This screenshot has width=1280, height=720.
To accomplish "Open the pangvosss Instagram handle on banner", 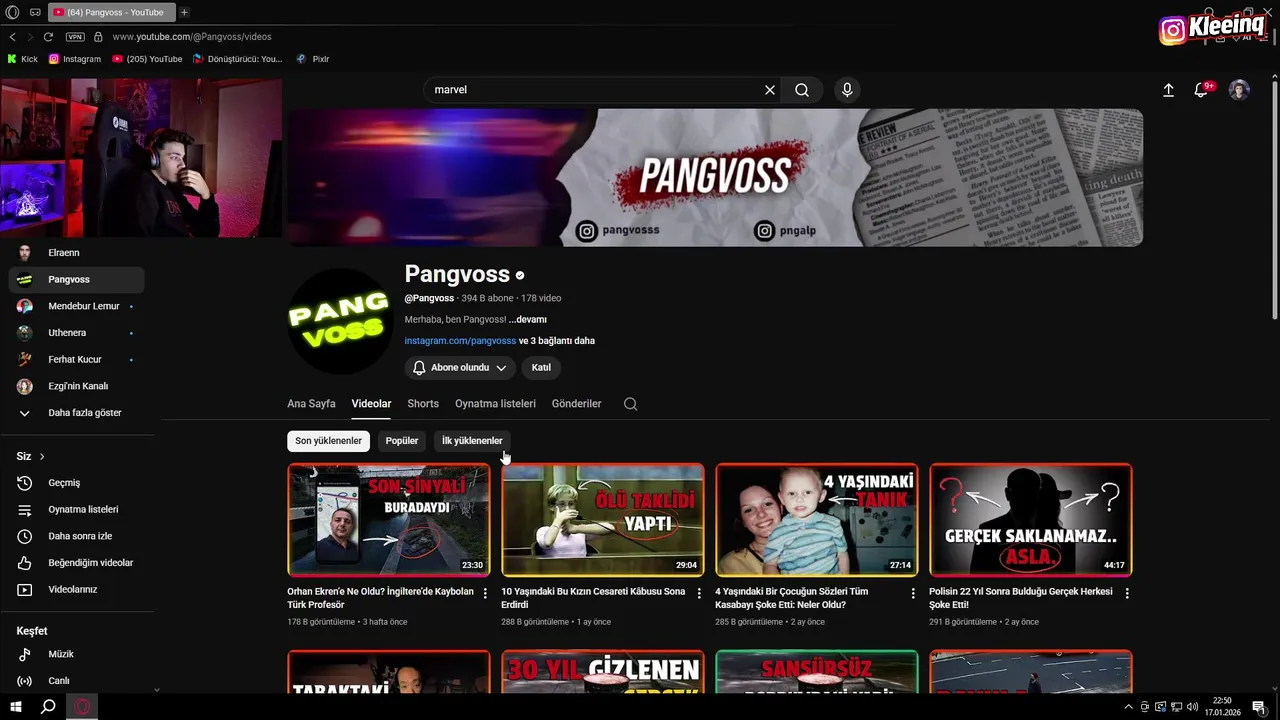I will point(619,231).
